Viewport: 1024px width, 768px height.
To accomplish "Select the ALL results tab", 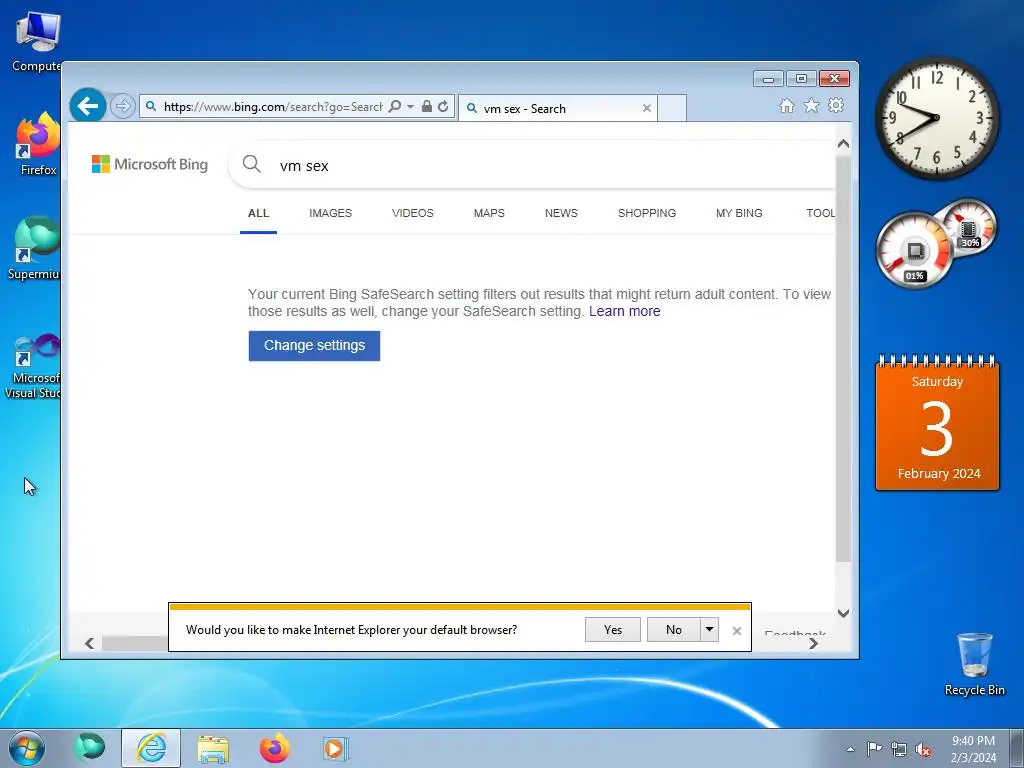I will tap(259, 213).
